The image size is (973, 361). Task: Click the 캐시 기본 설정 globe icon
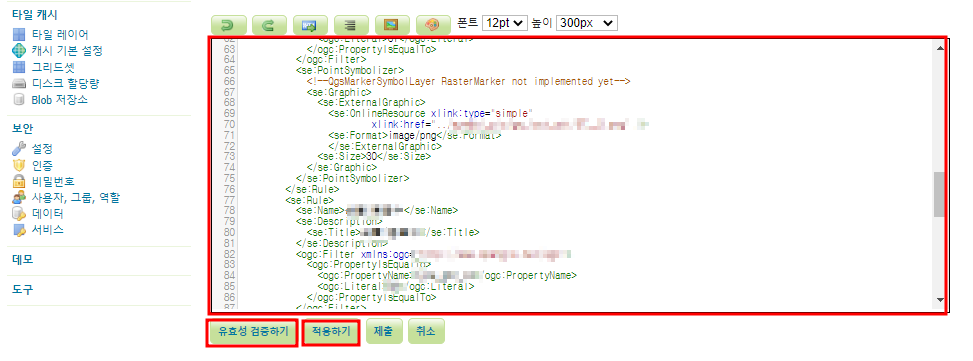tap(19, 51)
